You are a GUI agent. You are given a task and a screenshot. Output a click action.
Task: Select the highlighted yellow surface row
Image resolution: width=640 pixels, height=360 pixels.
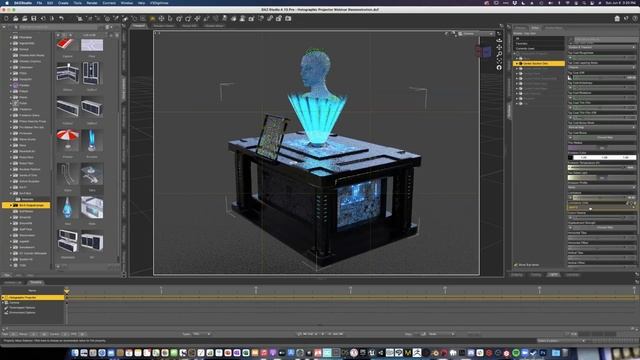(539, 64)
